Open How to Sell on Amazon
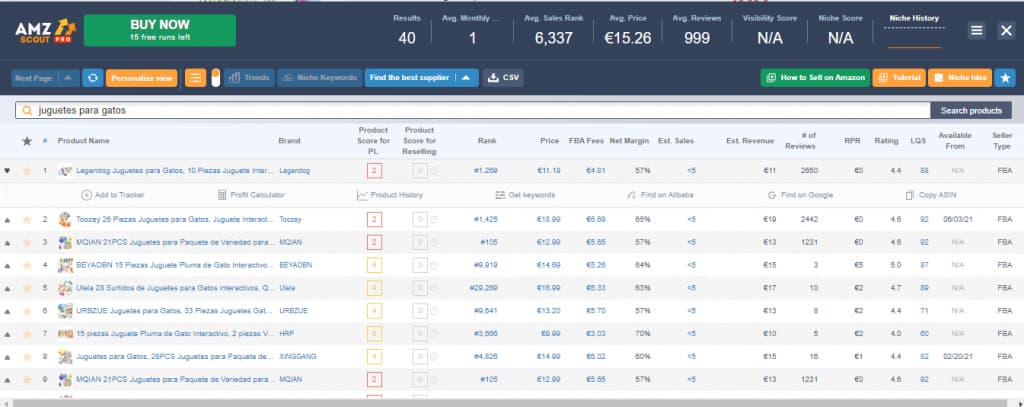Viewport: 1024px width, 407px height. point(815,78)
